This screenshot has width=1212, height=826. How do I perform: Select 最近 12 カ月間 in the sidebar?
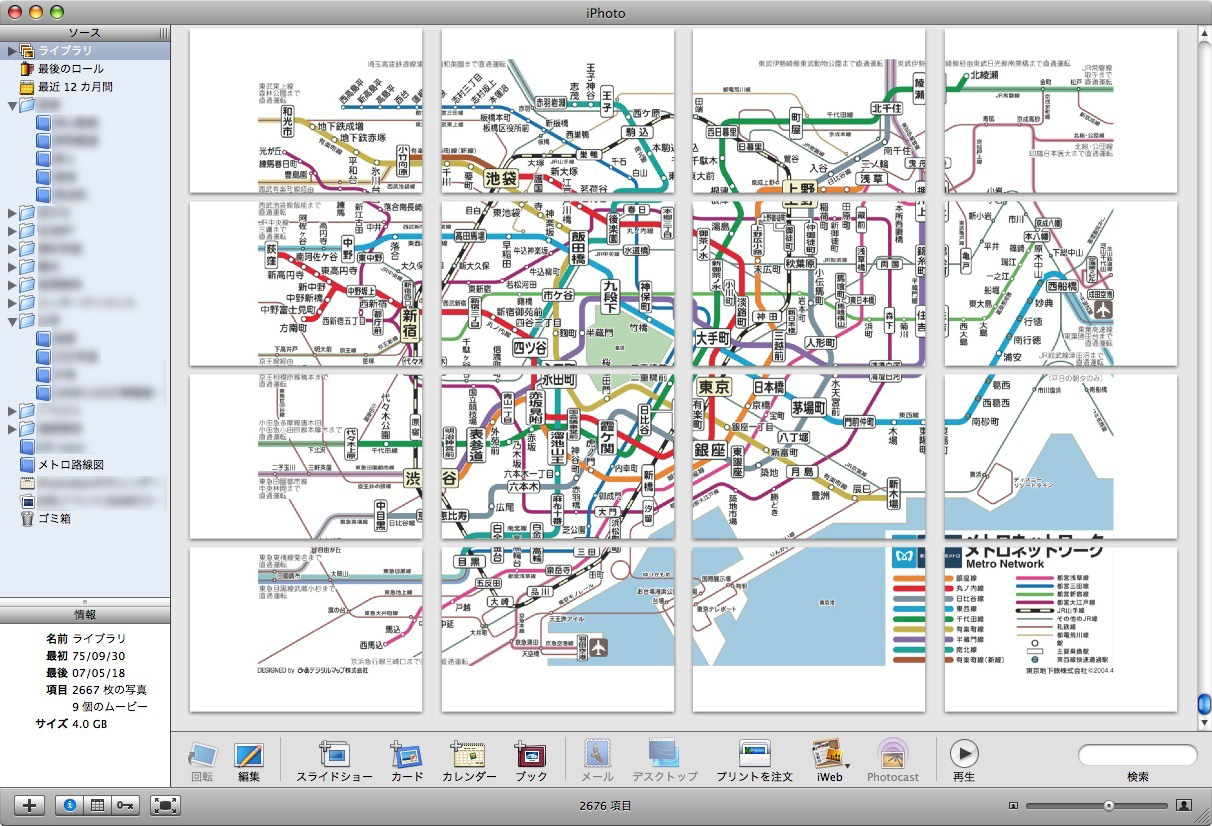(85, 87)
